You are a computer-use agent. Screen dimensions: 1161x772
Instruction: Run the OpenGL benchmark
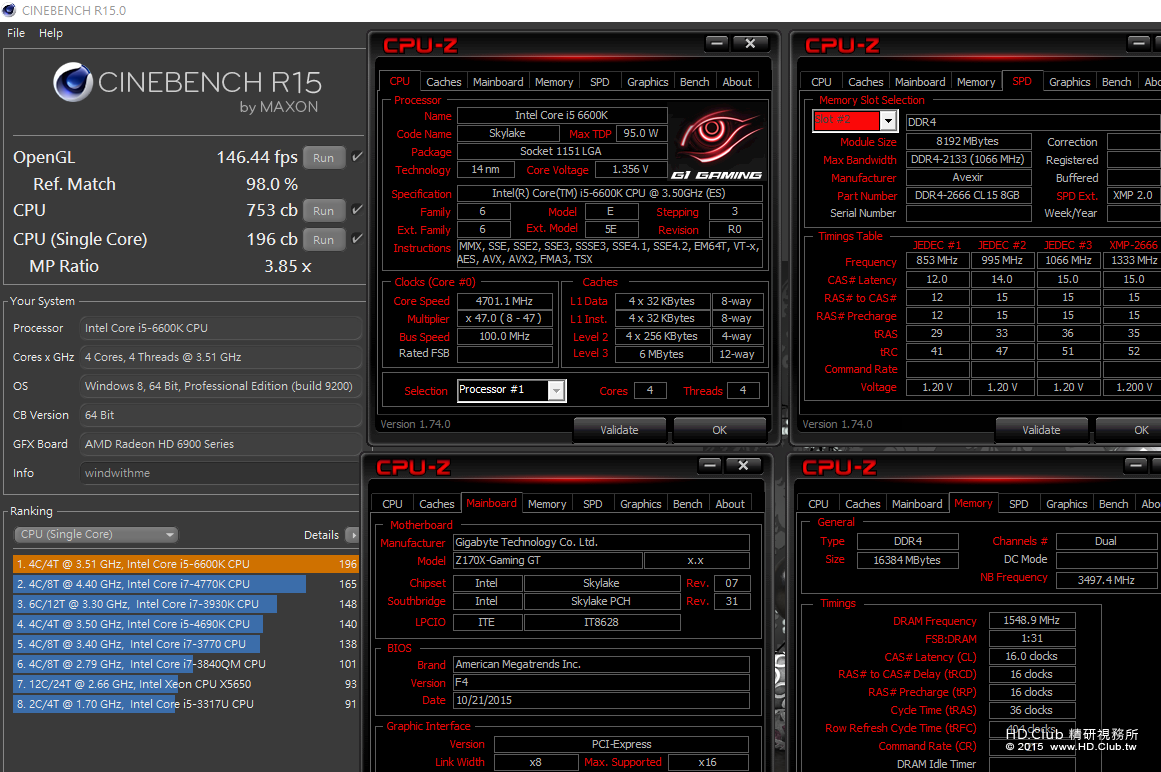click(x=324, y=158)
